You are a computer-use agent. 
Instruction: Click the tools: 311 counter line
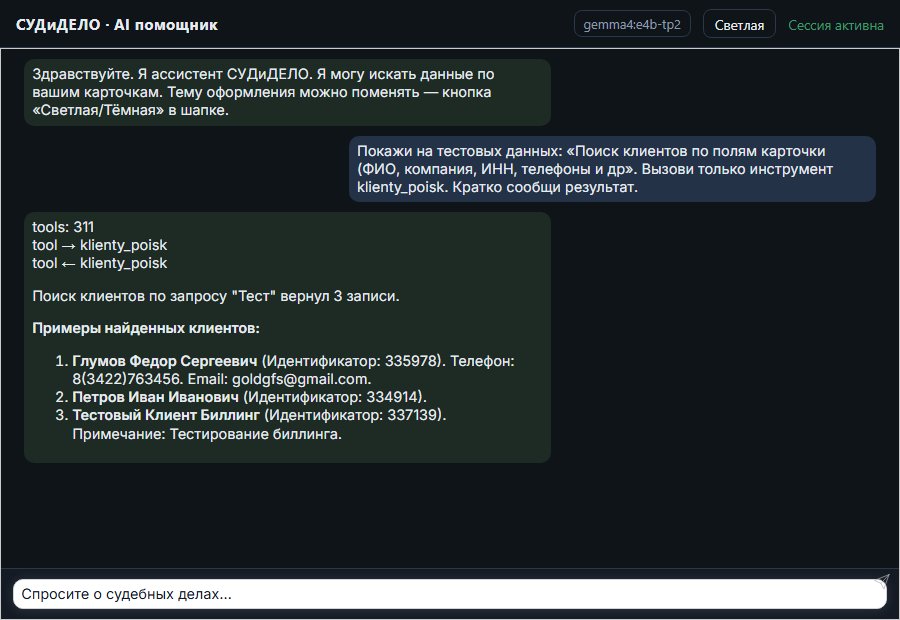(63, 227)
